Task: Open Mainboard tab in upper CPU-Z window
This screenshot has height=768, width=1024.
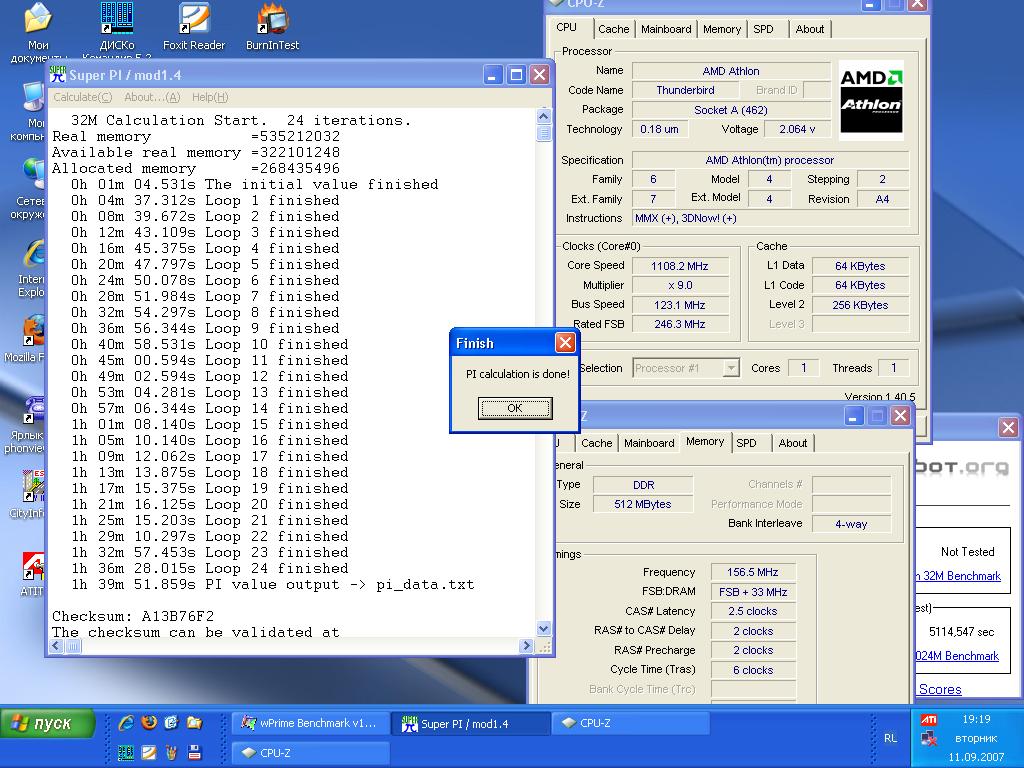Action: (x=665, y=29)
